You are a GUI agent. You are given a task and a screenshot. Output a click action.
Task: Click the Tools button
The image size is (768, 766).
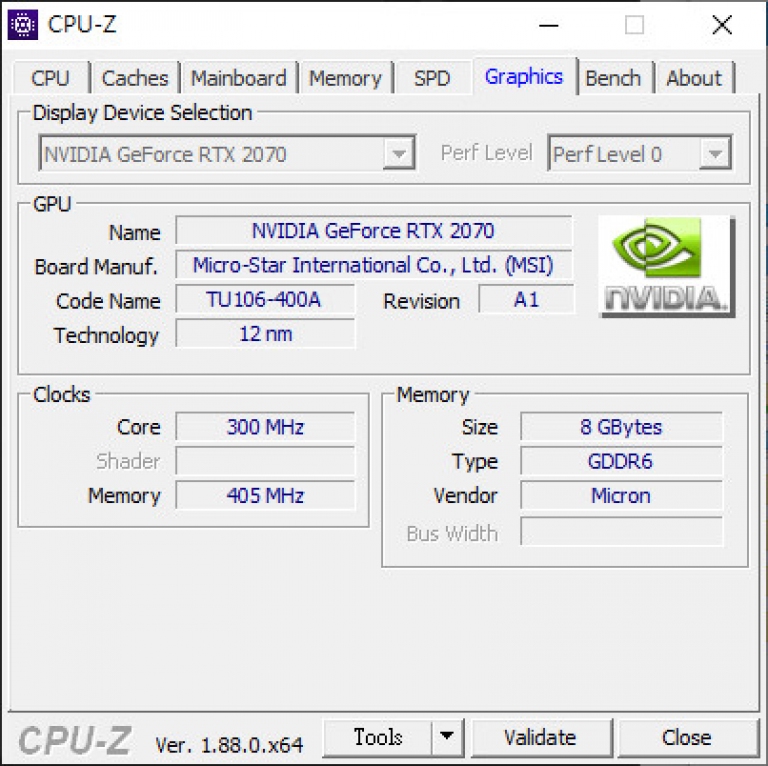tap(378, 737)
